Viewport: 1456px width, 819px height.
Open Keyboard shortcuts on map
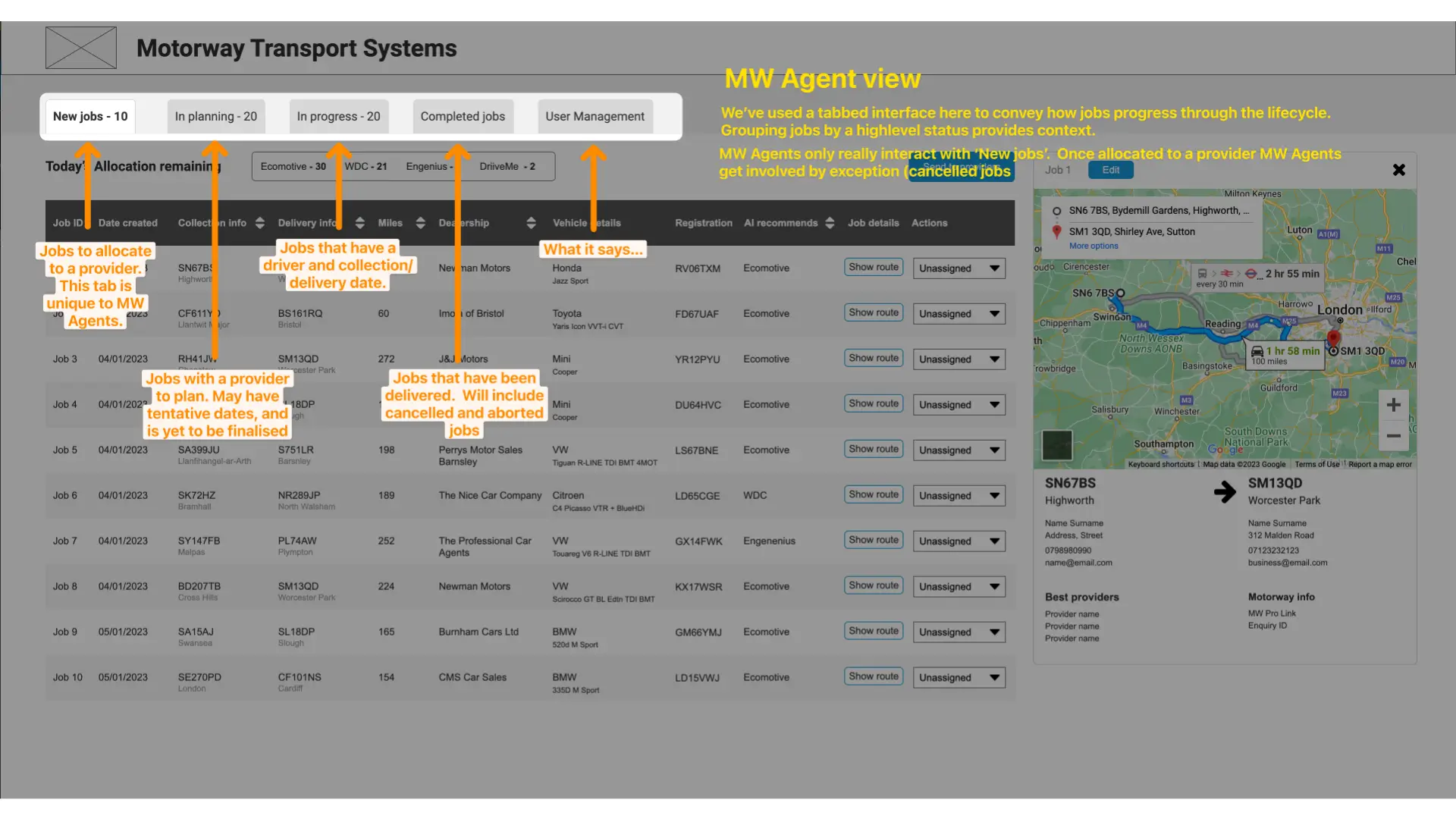click(x=1161, y=464)
